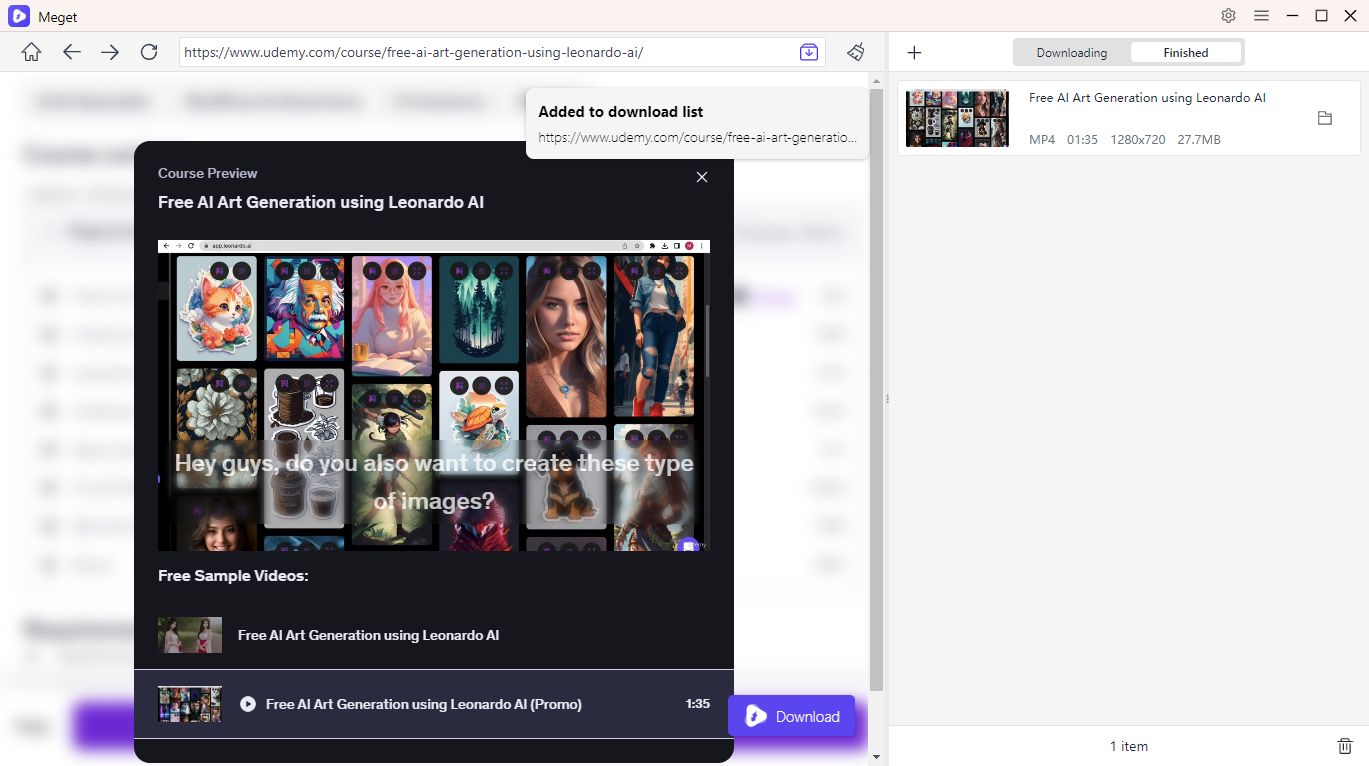Switch to the Downloading tab

click(1071, 53)
